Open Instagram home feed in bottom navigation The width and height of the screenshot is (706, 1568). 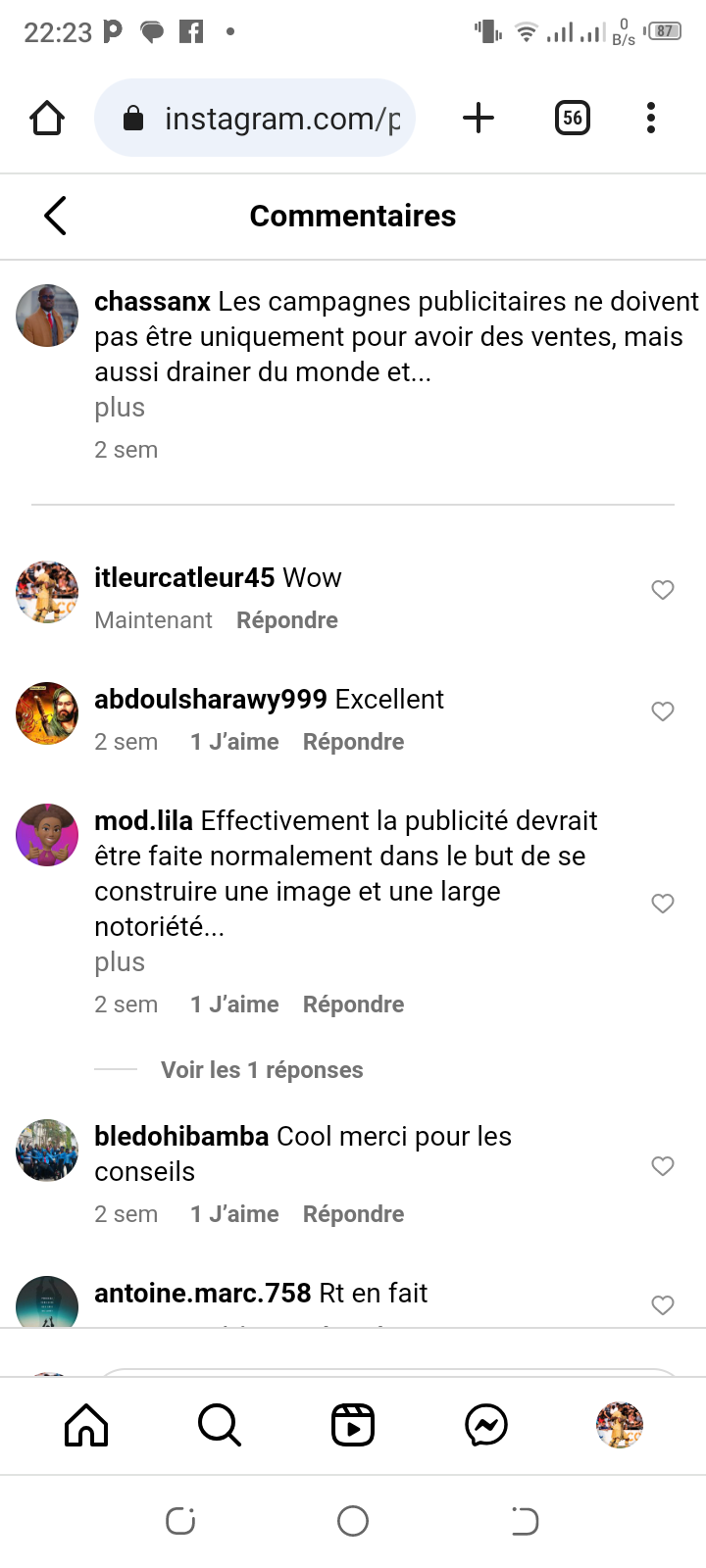86,1425
